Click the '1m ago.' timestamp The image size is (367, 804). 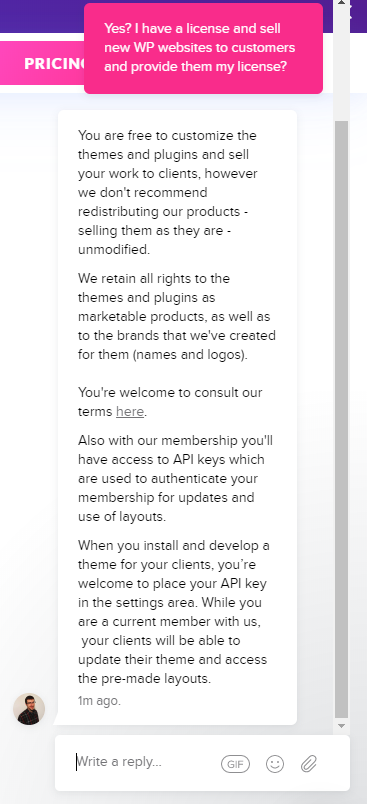(99, 701)
